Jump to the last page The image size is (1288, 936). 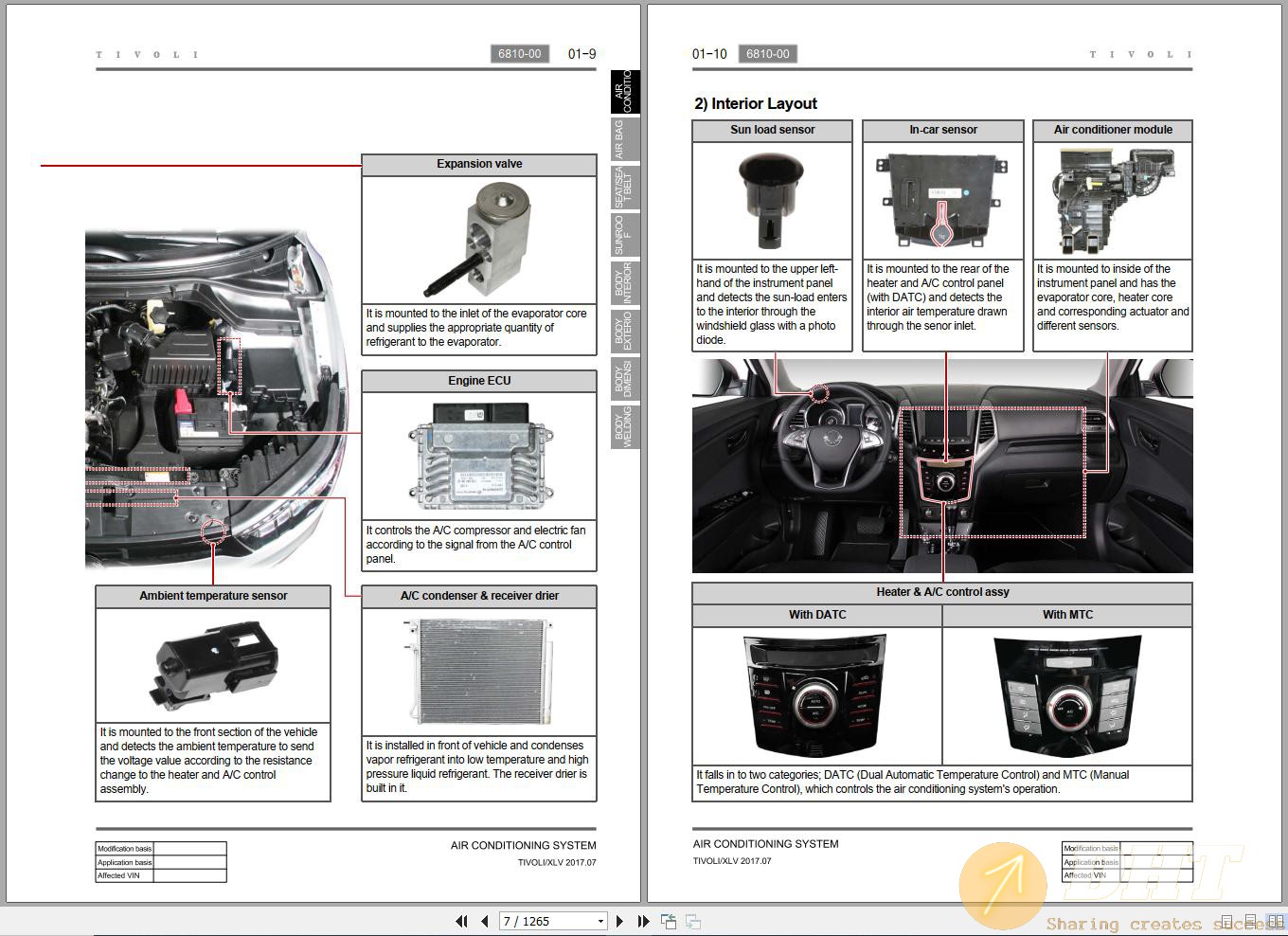[643, 921]
